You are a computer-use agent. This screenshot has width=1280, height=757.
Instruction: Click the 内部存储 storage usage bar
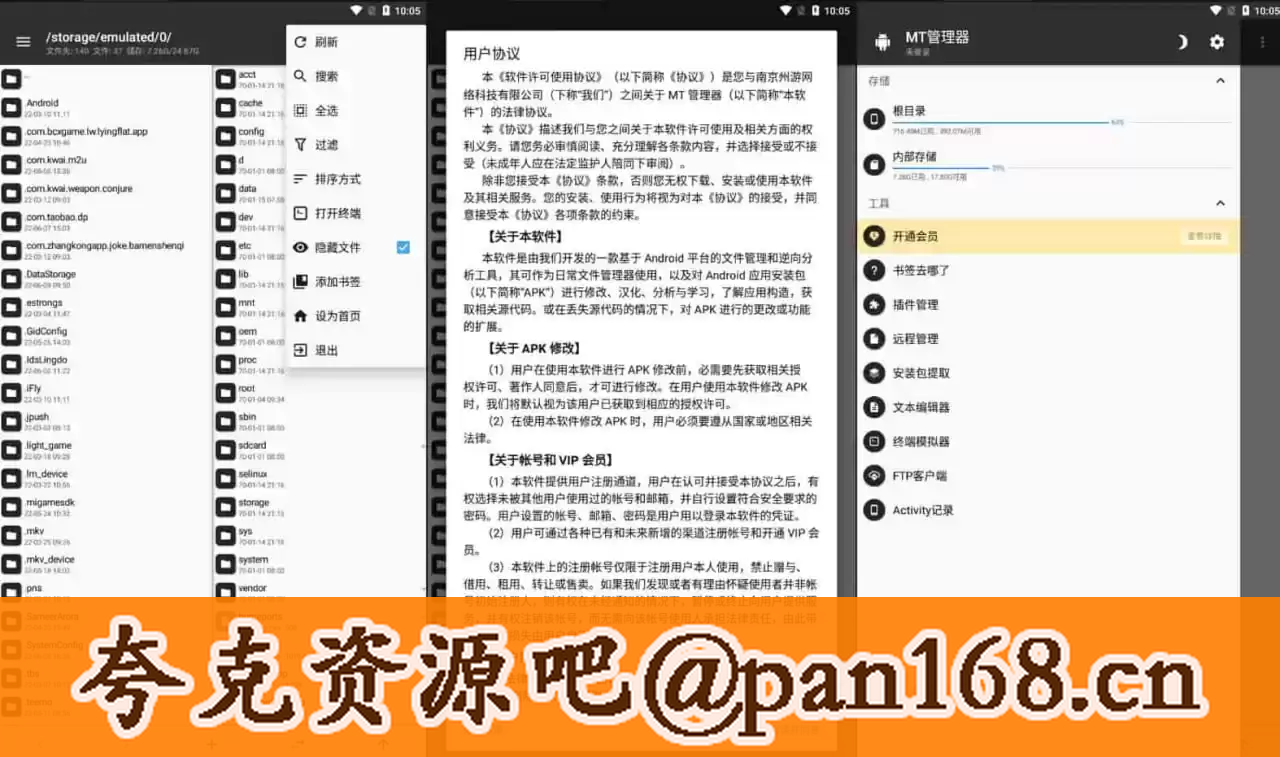coord(1061,167)
